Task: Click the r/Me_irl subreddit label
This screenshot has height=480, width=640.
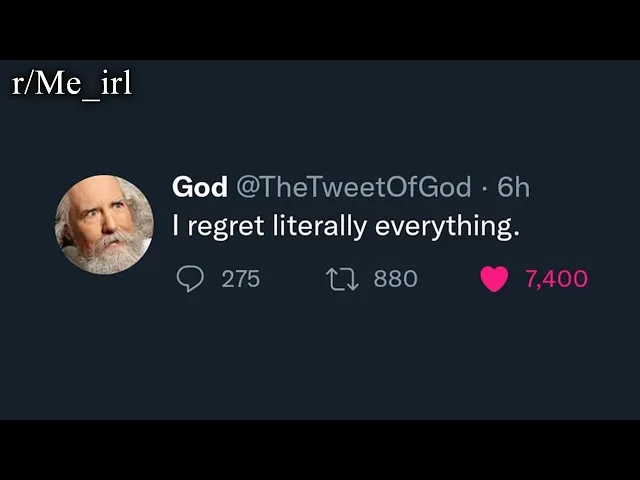Action: tap(72, 83)
